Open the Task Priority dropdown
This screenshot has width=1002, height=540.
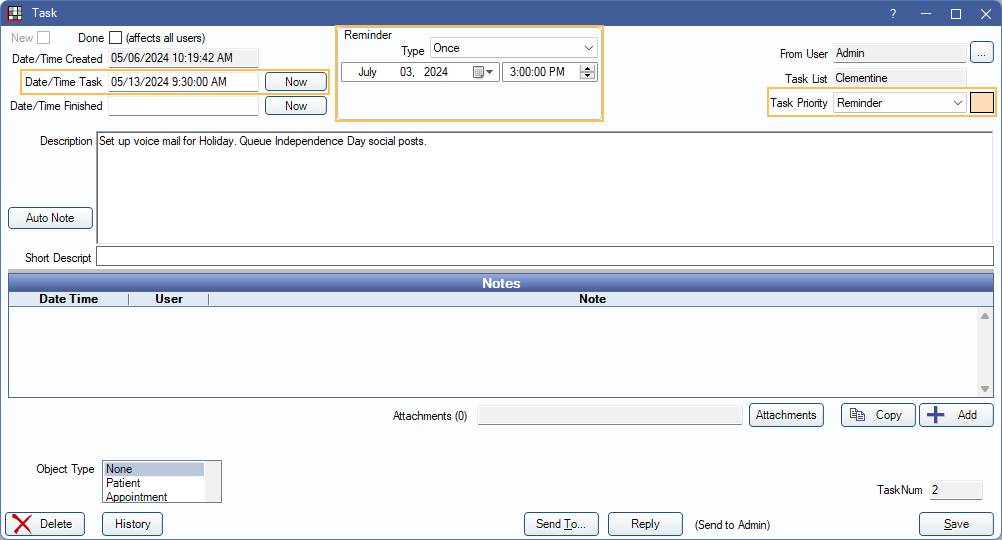(957, 102)
